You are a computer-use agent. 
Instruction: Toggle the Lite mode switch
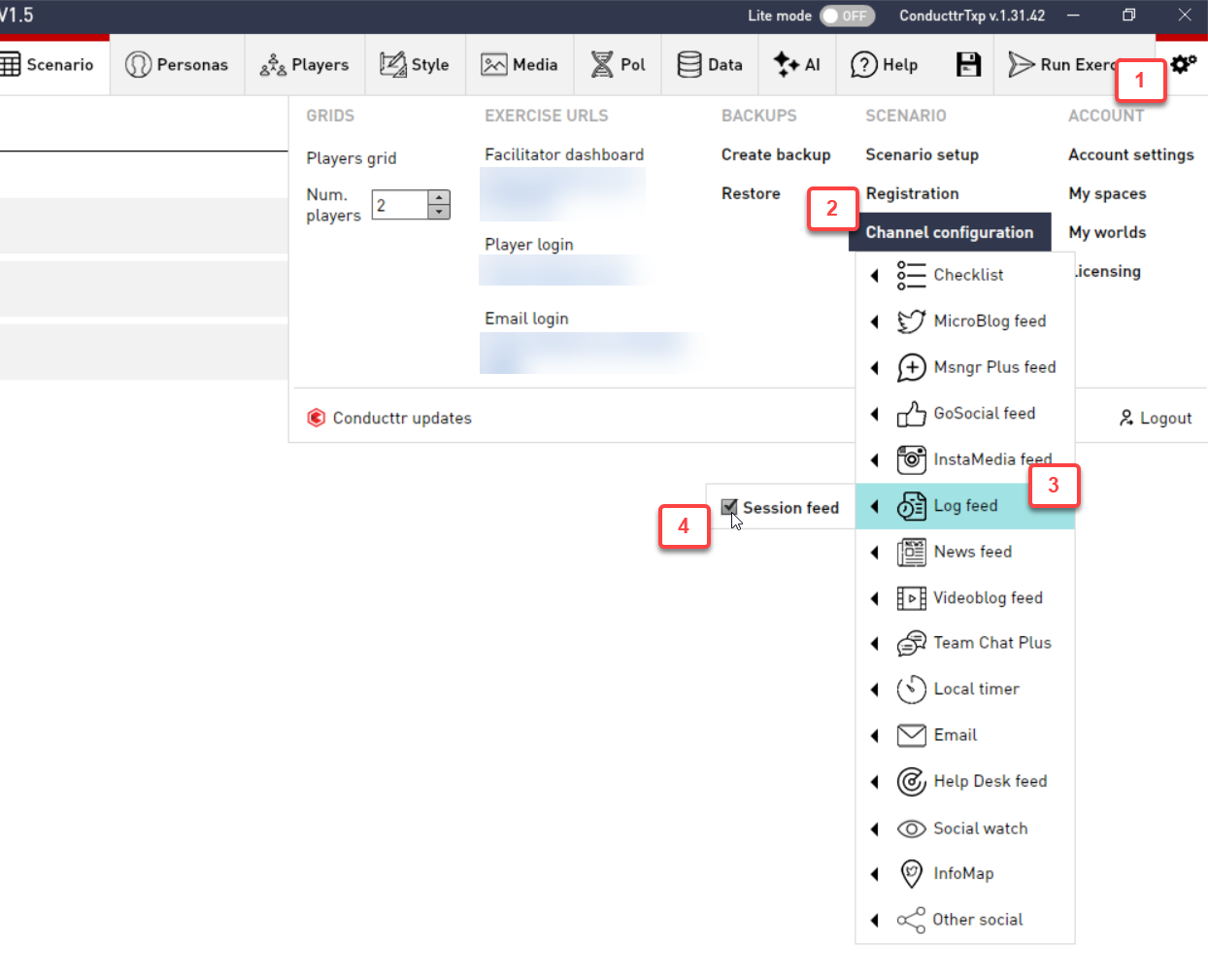coord(847,16)
